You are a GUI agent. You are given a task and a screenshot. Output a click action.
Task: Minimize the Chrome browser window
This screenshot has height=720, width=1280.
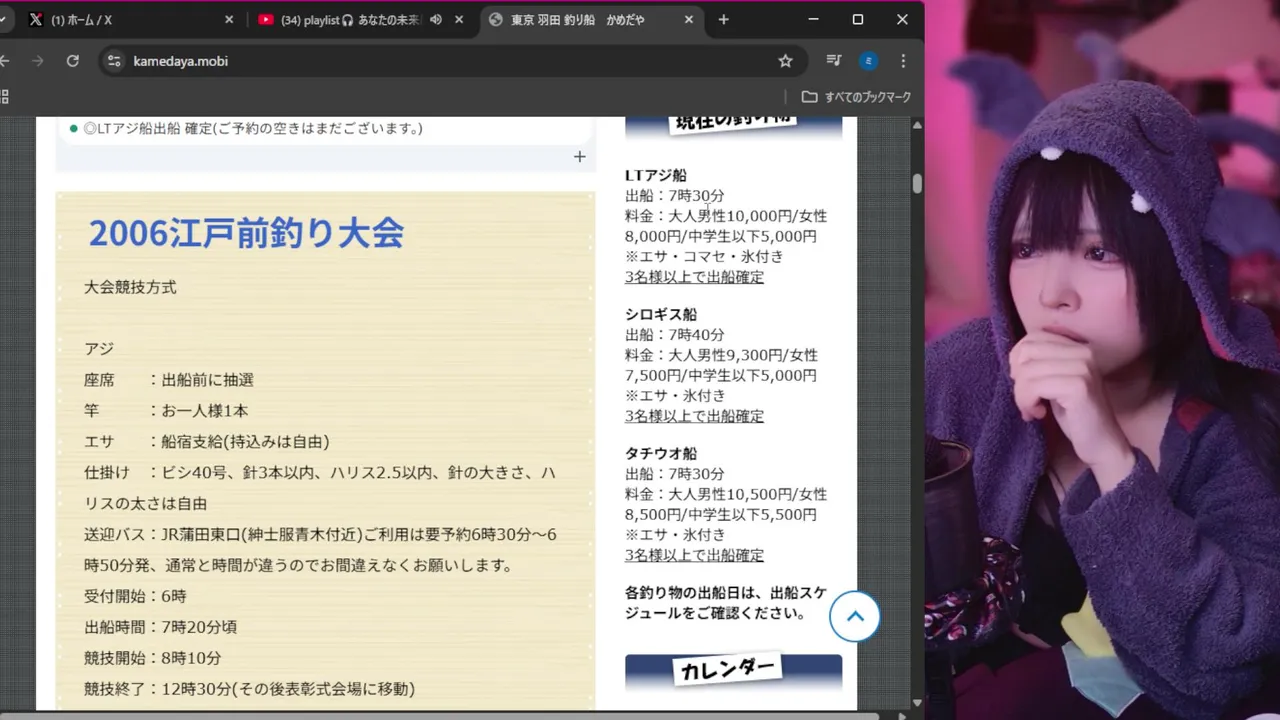(812, 19)
